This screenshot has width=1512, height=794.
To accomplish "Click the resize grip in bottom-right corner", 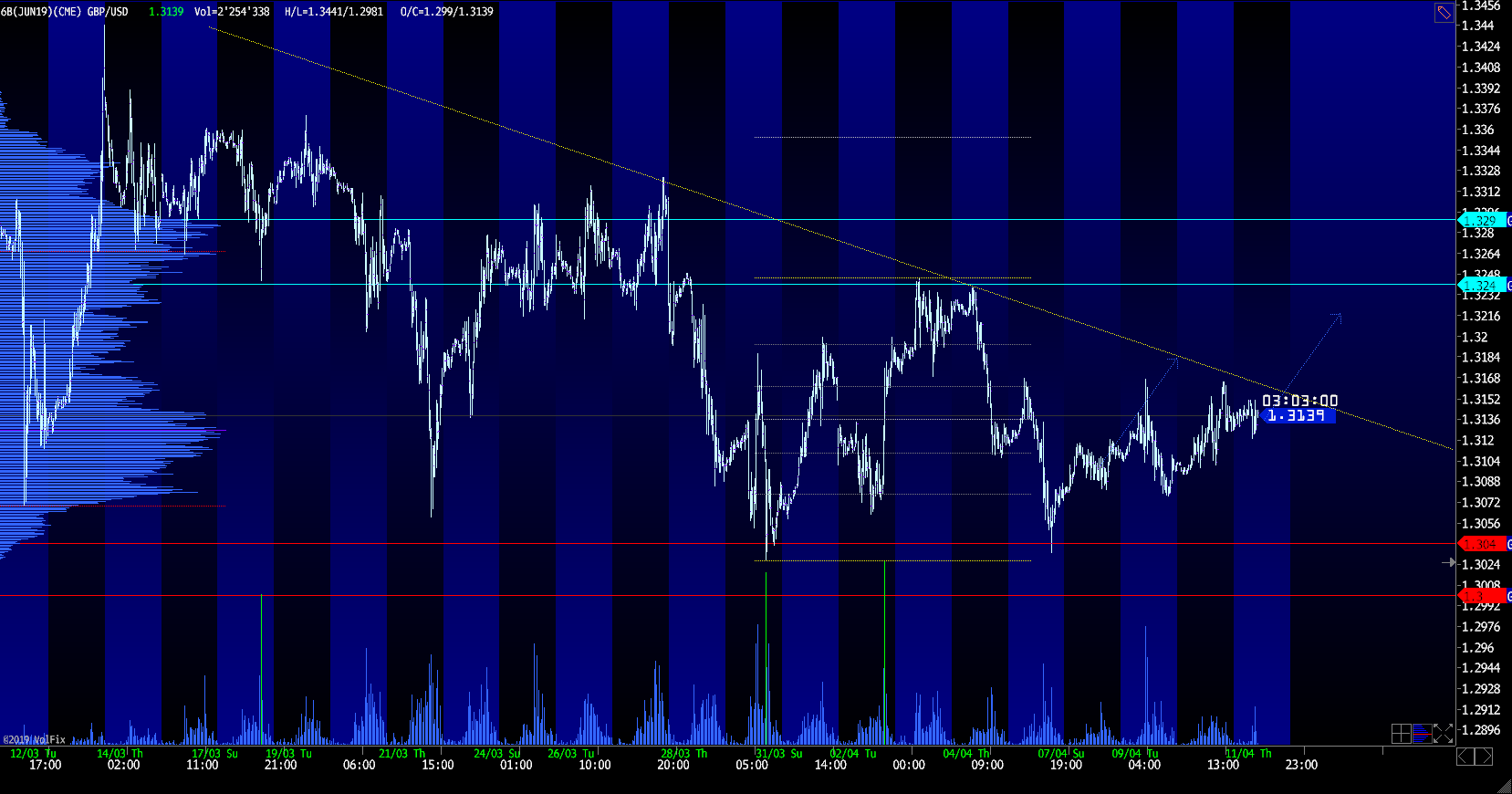I will coord(1503,785).
